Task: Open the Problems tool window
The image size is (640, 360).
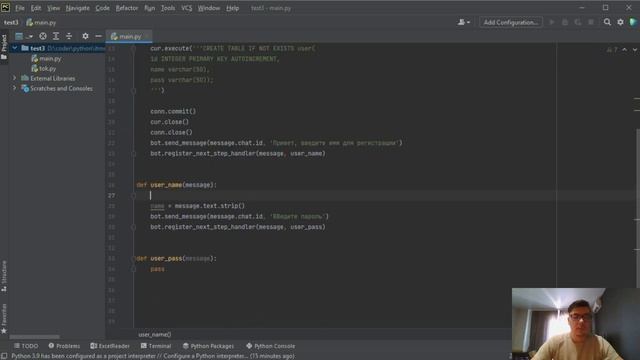Action: 64,346
